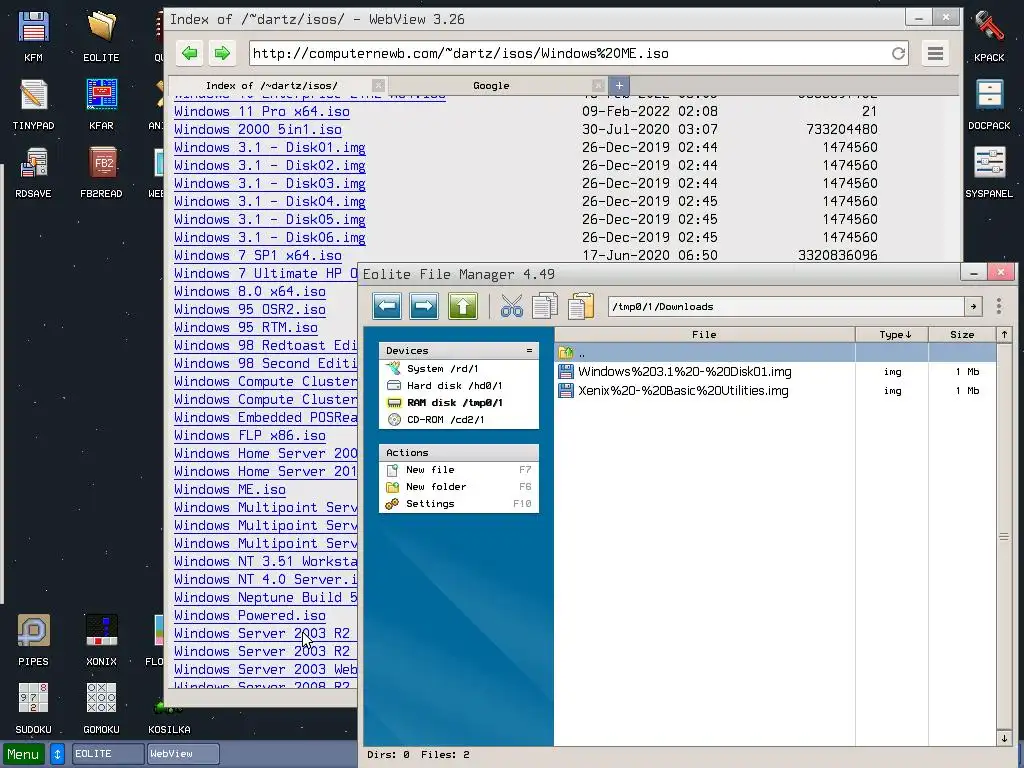The height and width of the screenshot is (768, 1024).
Task: Click the go arrow beside Eolite path
Action: coord(973,306)
